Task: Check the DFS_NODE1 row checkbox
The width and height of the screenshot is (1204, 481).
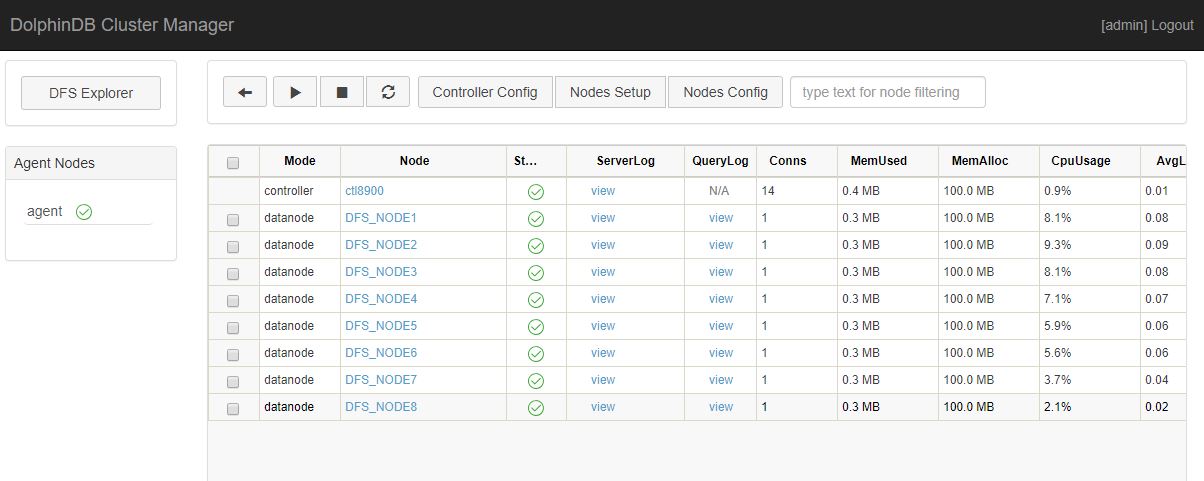Action: 233,219
